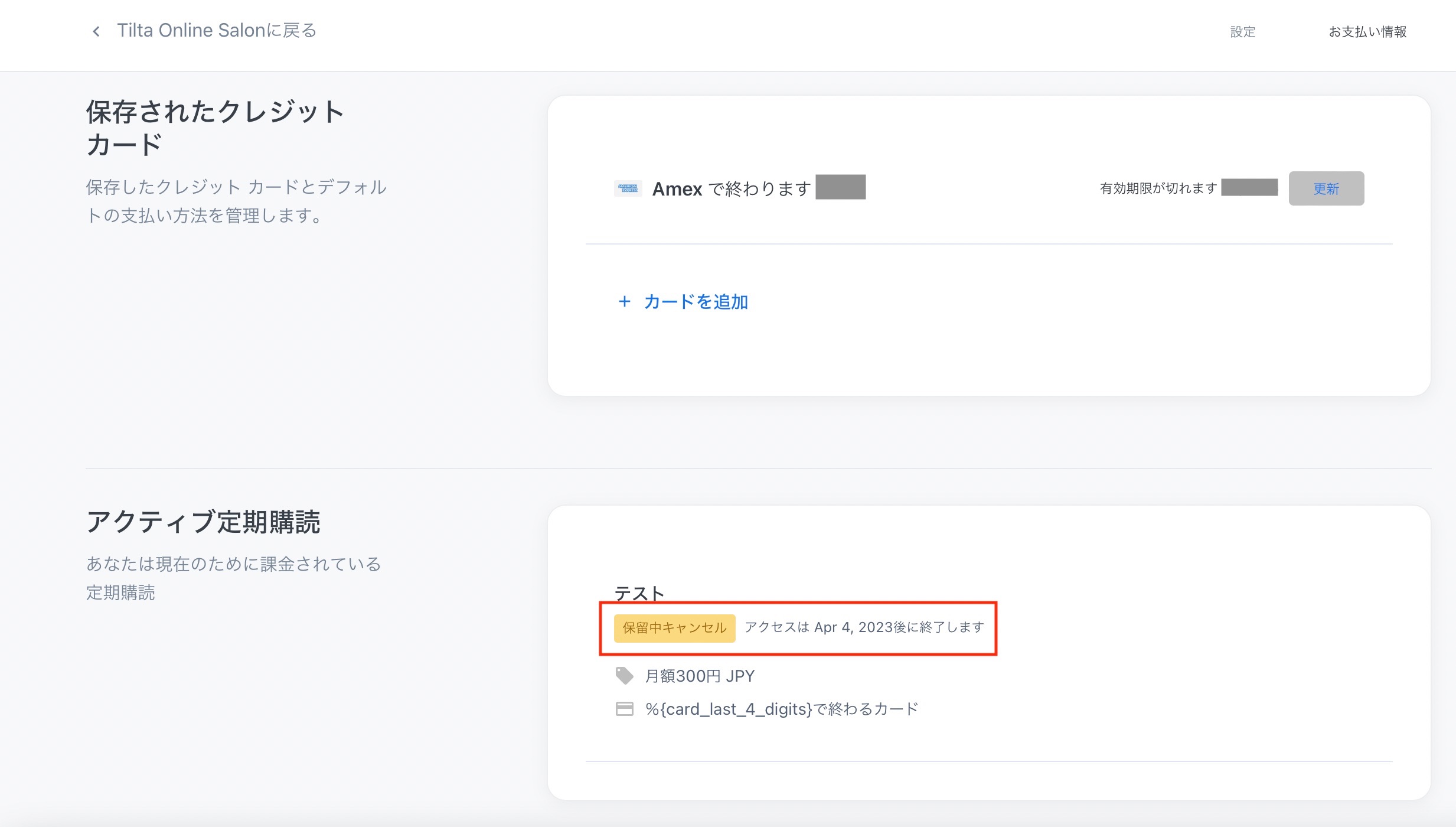Click the Amex で終わります card label
This screenshot has height=827, width=1456.
(731, 189)
